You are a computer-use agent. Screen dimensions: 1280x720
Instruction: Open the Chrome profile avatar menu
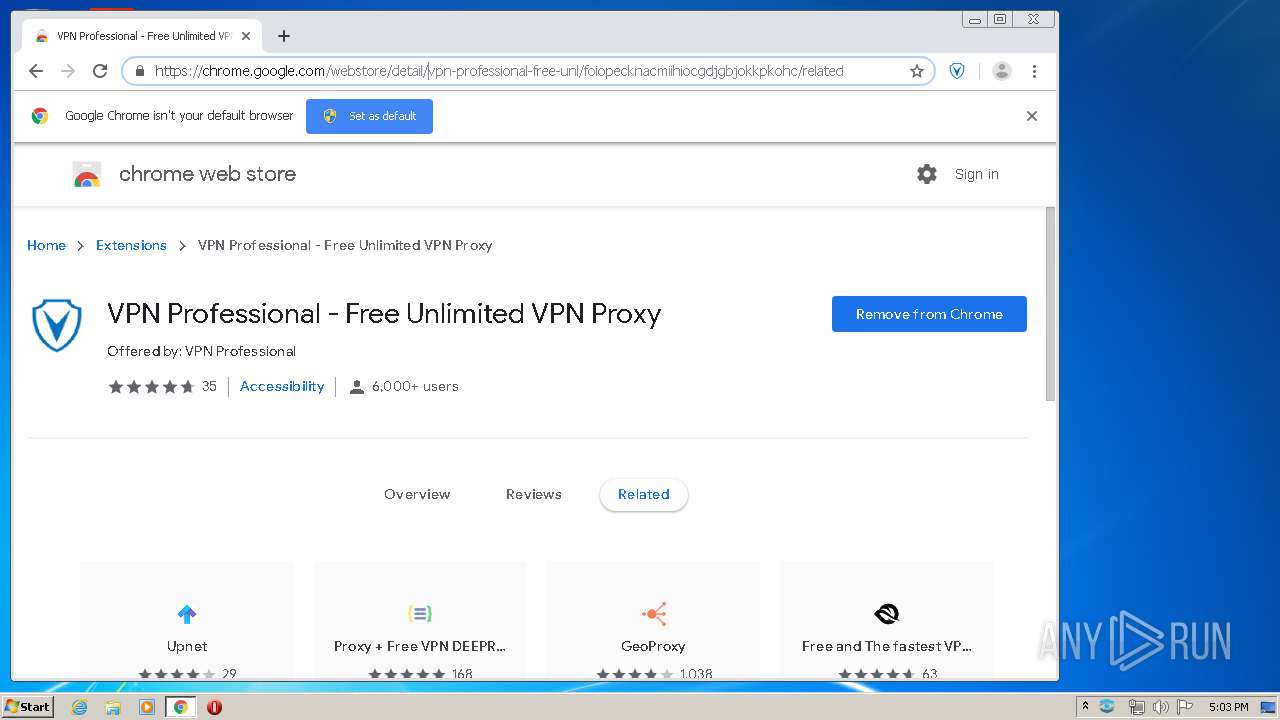pos(1002,71)
